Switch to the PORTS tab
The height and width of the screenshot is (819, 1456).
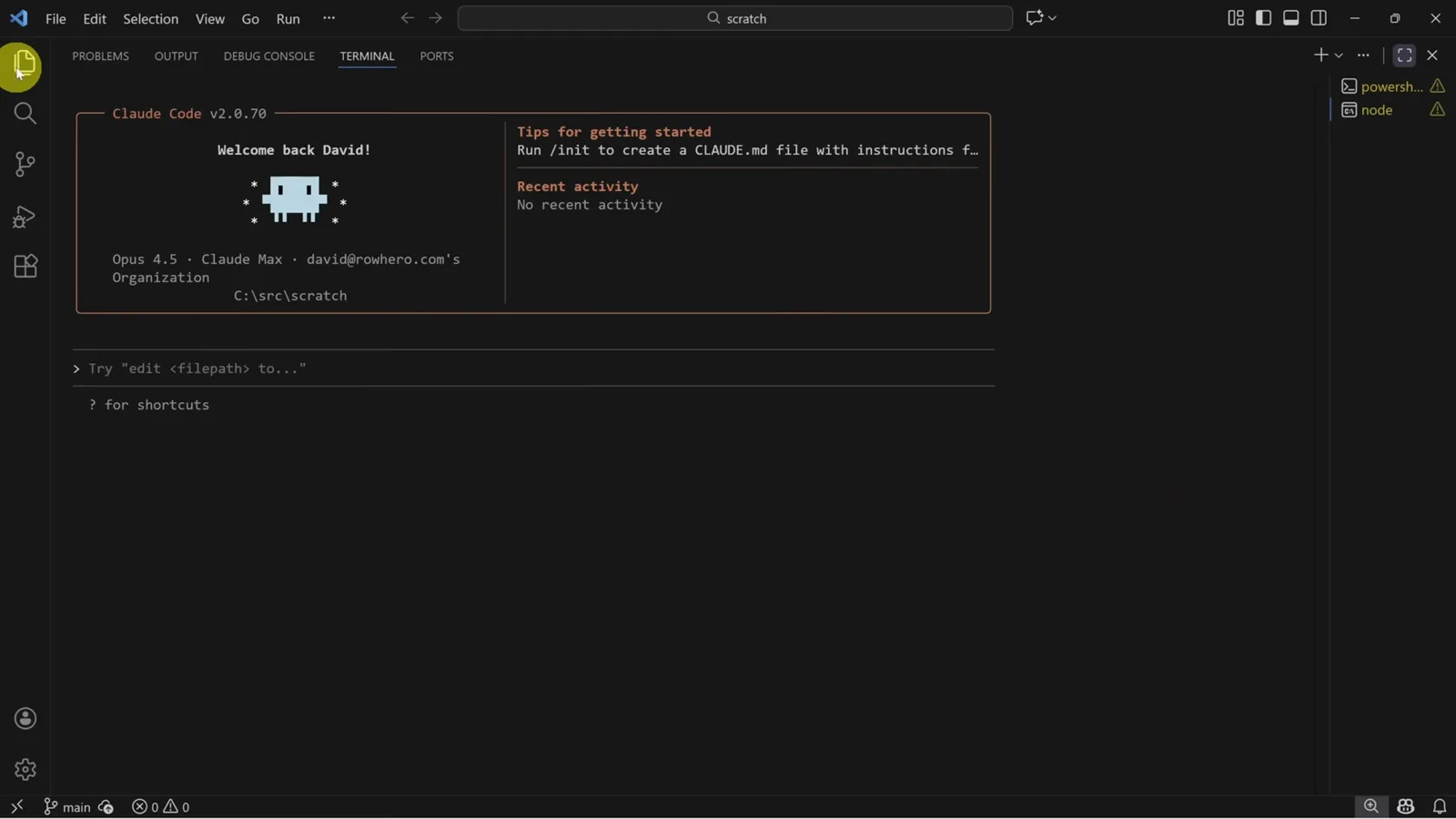[x=437, y=56]
